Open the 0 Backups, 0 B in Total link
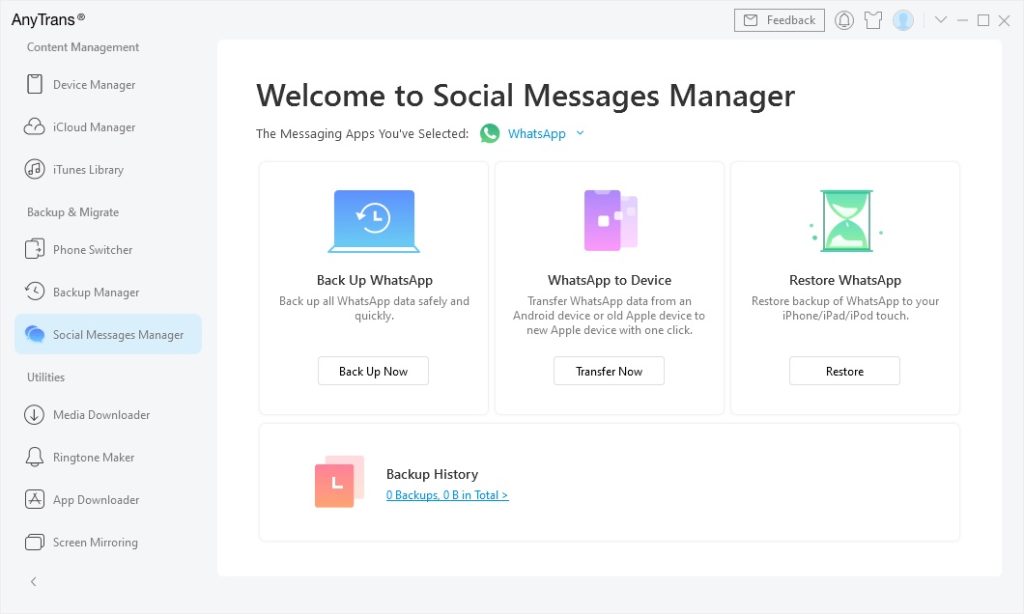 point(447,495)
